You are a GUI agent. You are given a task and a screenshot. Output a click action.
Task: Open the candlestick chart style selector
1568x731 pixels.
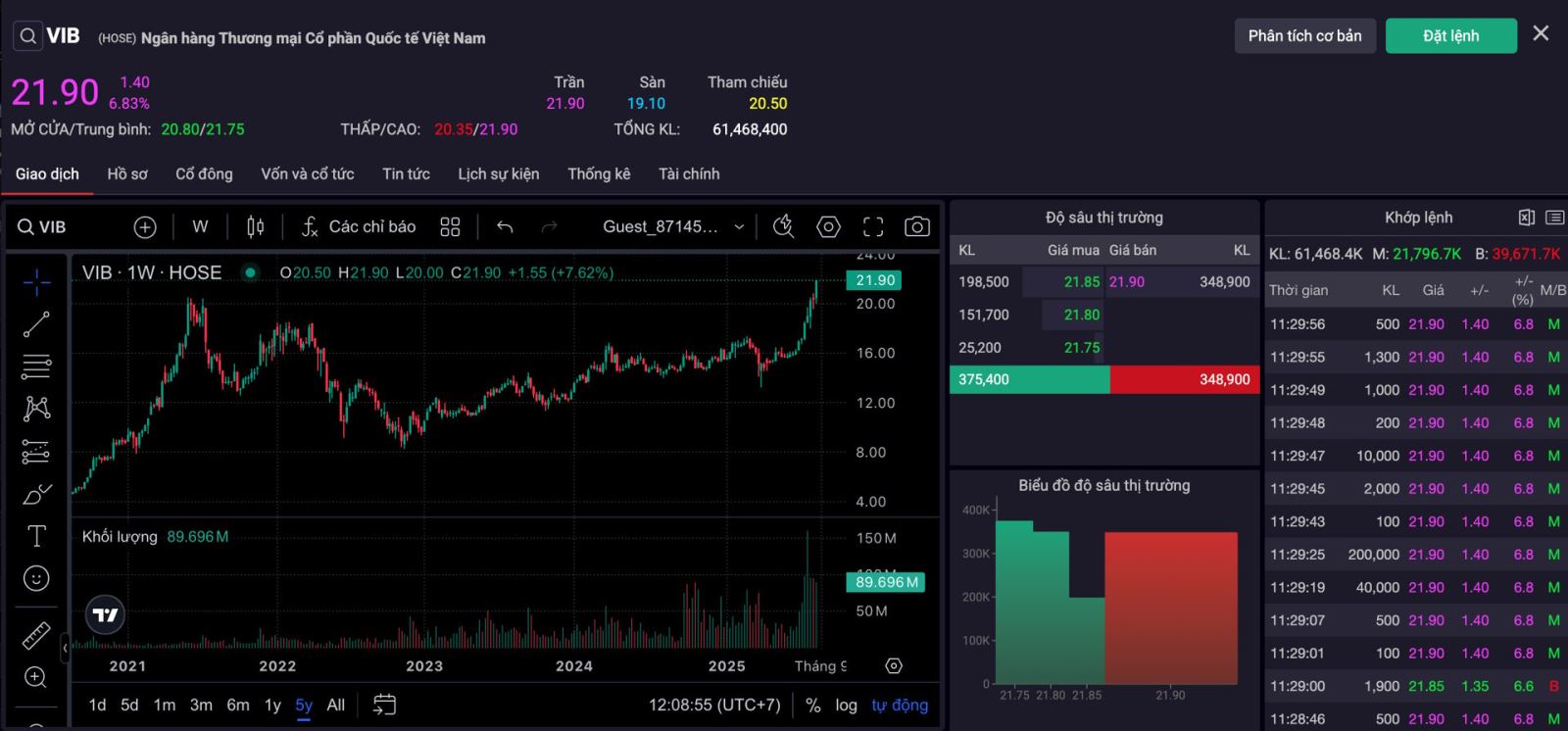[256, 227]
